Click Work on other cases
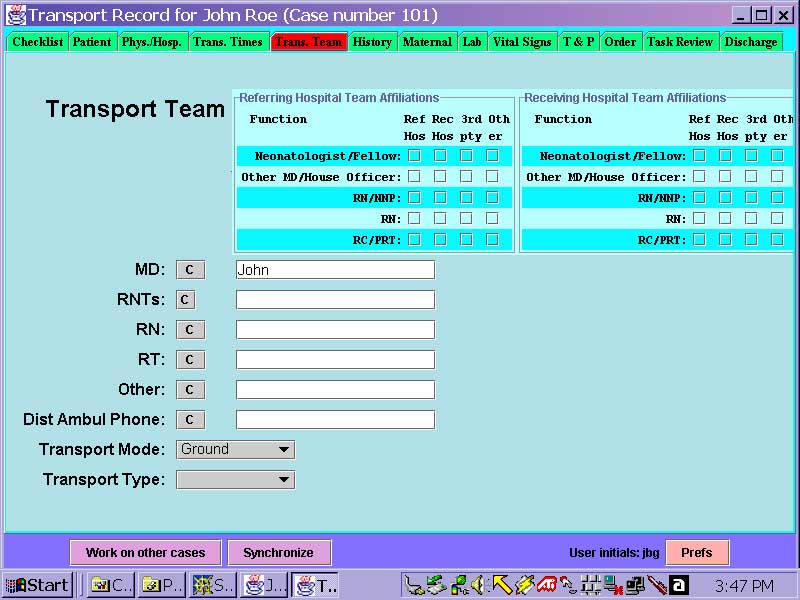The width and height of the screenshot is (800, 600). point(146,552)
